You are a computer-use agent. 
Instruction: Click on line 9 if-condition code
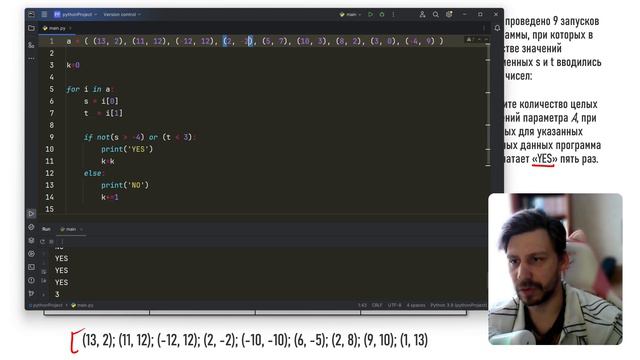tap(140, 137)
